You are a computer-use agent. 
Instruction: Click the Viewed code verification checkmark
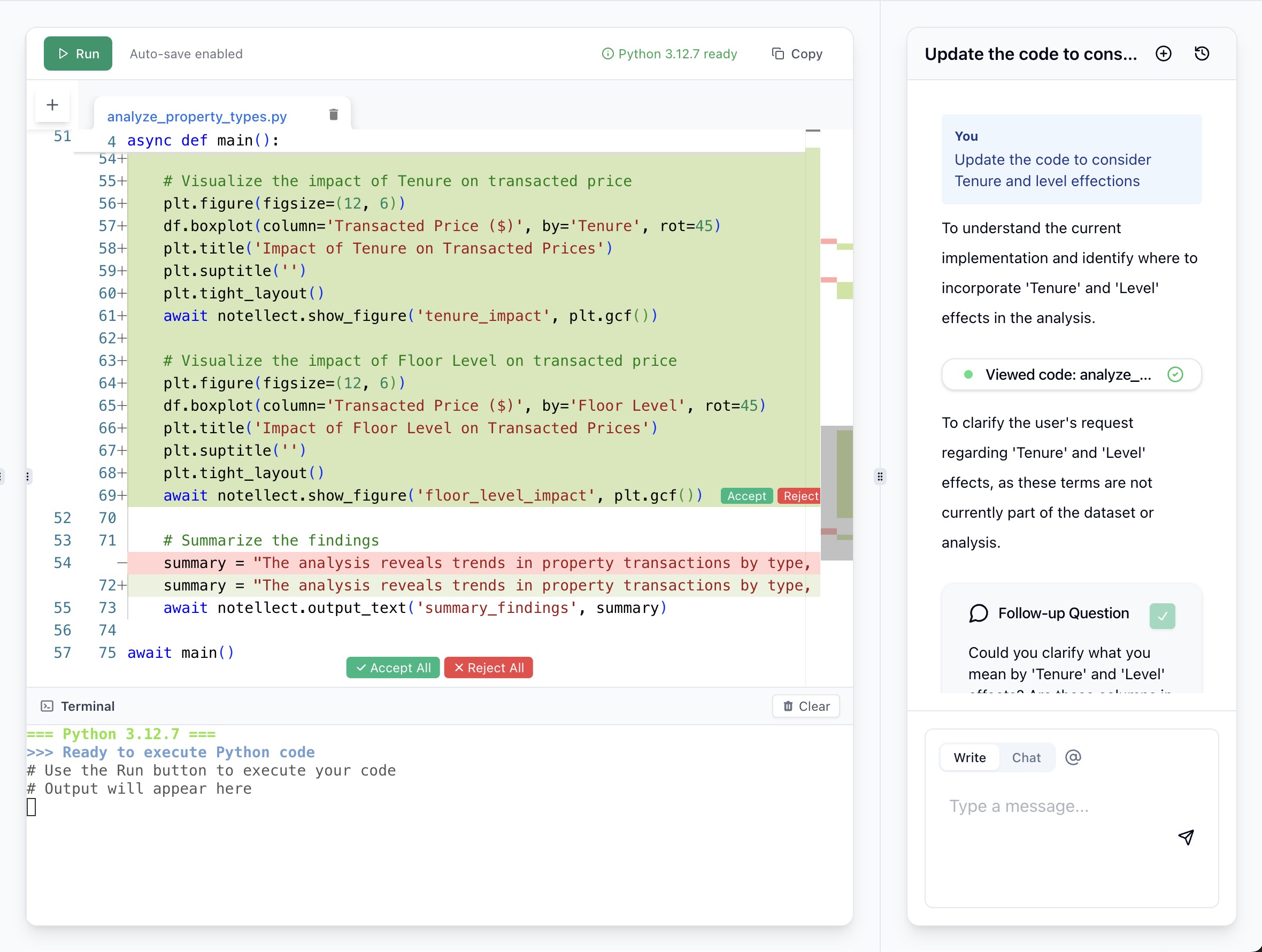[x=1175, y=374]
